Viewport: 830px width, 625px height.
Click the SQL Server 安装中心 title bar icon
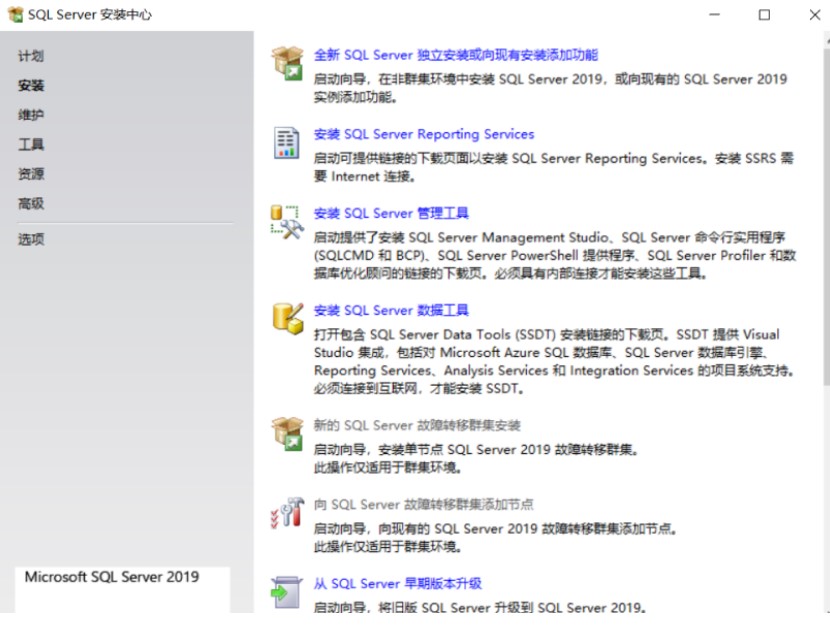[15, 15]
